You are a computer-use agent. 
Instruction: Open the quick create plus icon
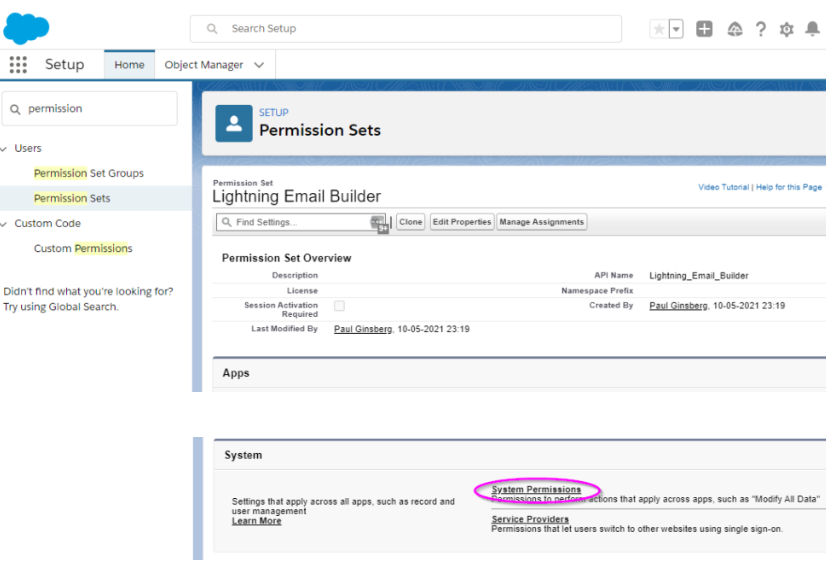(x=704, y=29)
